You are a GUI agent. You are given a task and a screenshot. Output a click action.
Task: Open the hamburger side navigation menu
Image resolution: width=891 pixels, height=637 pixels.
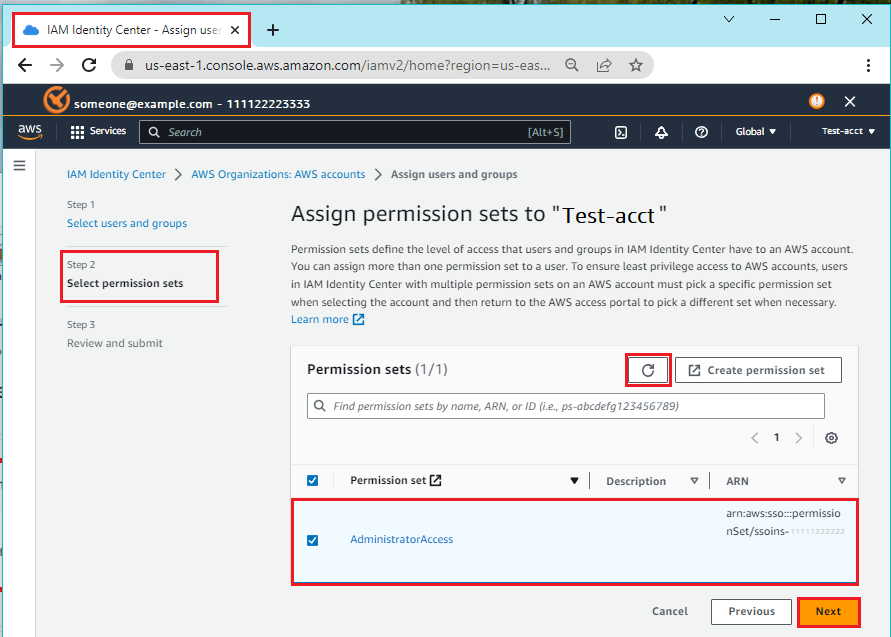pyautogui.click(x=19, y=165)
